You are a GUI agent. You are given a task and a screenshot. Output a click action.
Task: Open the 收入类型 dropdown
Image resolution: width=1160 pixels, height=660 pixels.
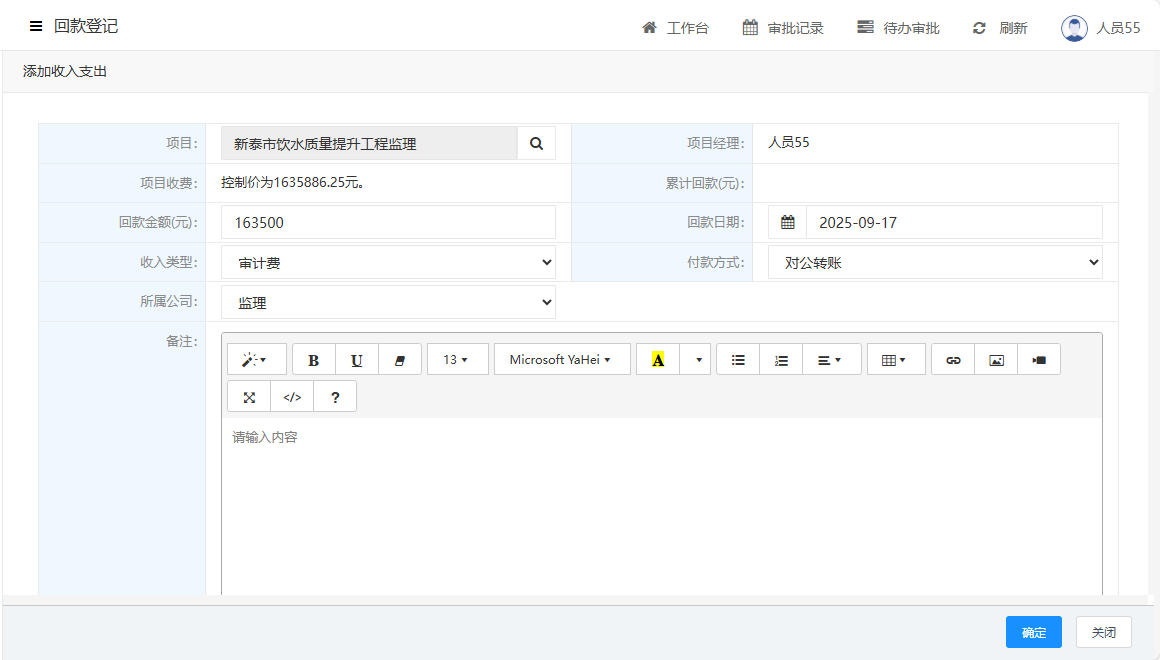point(388,263)
